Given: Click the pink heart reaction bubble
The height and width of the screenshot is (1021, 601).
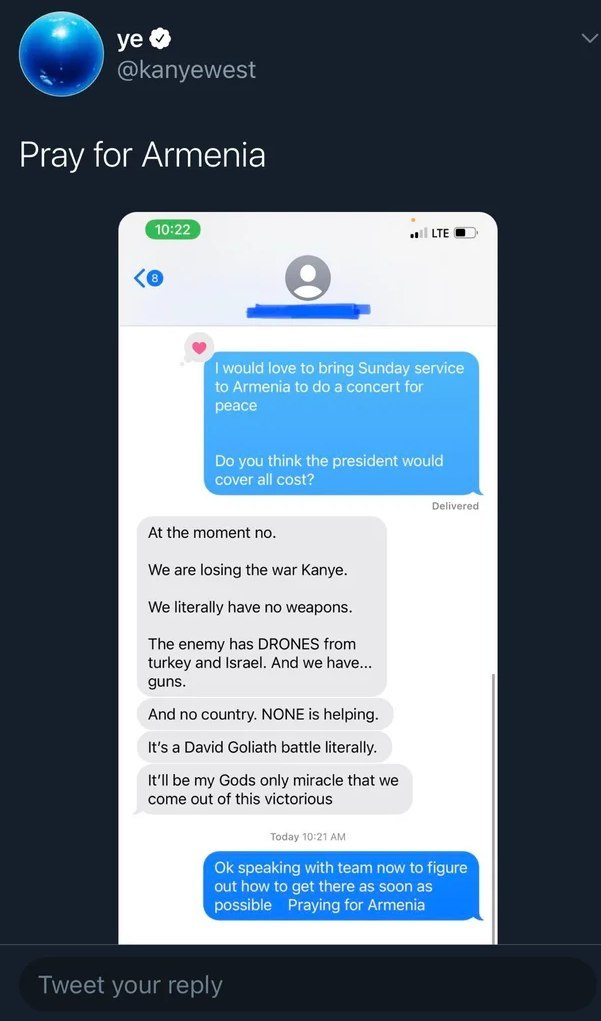Looking at the screenshot, I should tap(199, 347).
